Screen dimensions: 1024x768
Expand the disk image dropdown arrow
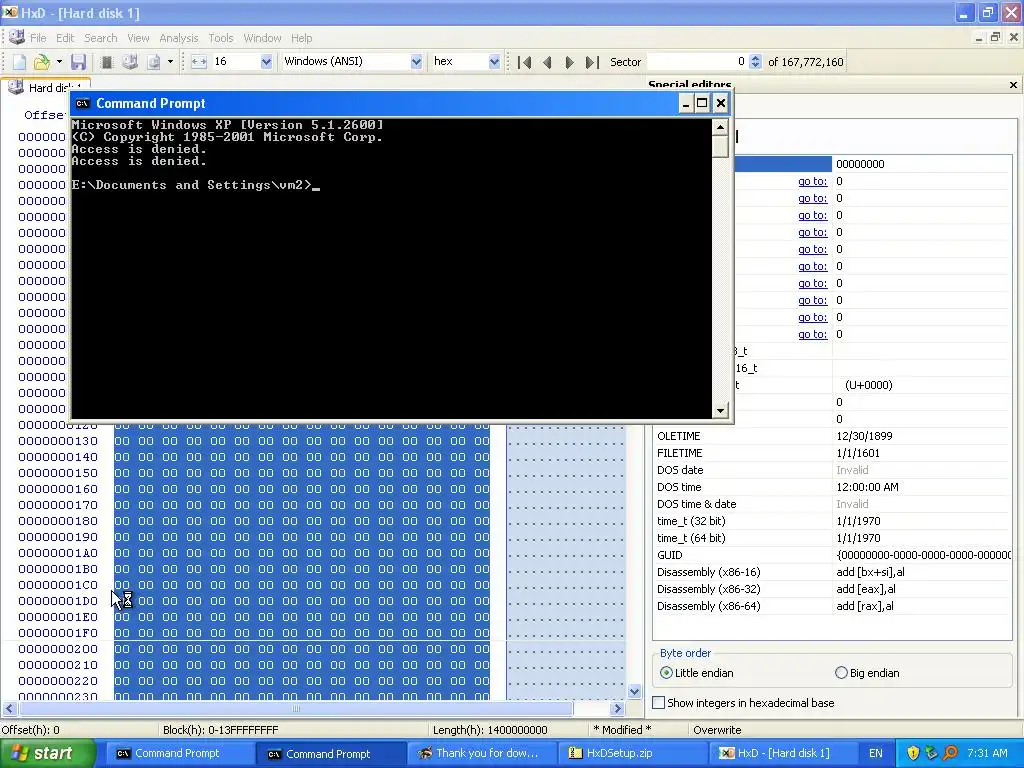[x=170, y=62]
